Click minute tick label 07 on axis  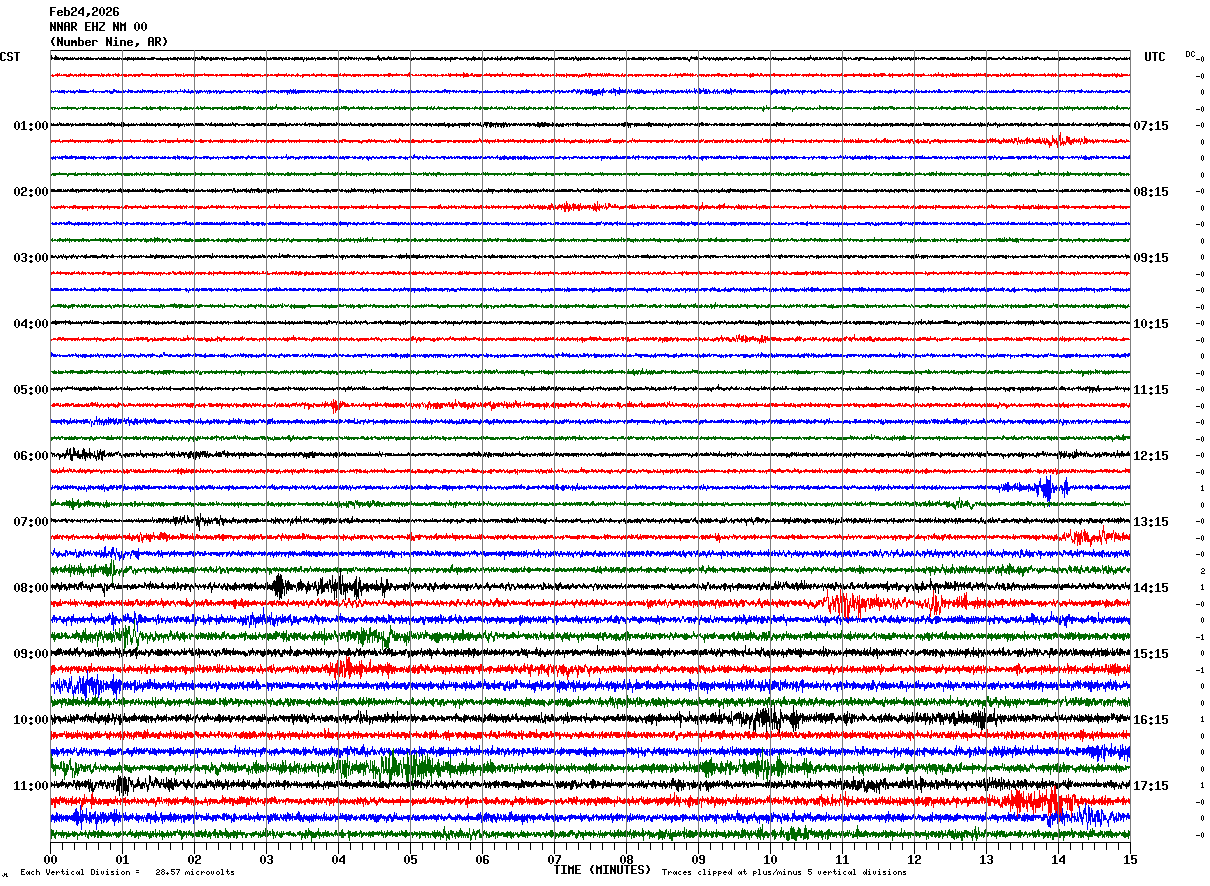click(554, 859)
